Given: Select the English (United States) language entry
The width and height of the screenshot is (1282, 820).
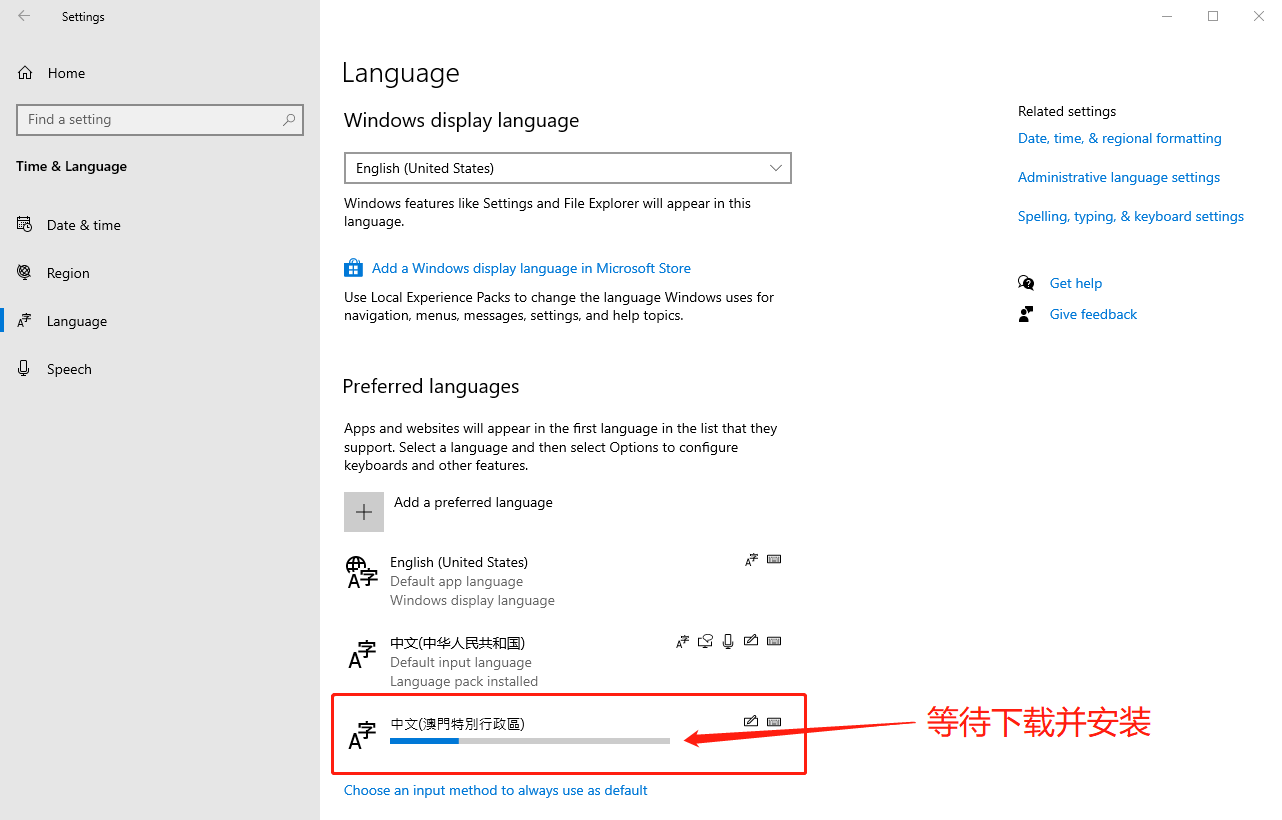Looking at the screenshot, I should coord(567,581).
